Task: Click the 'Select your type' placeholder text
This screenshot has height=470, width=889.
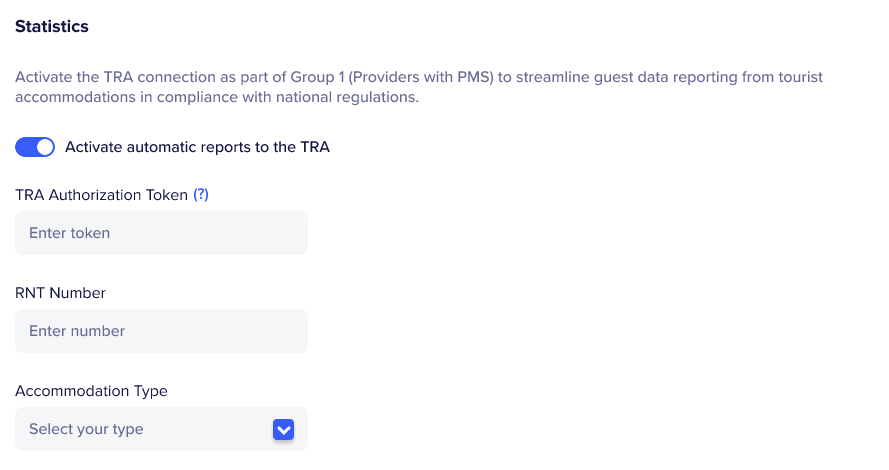Action: click(86, 429)
